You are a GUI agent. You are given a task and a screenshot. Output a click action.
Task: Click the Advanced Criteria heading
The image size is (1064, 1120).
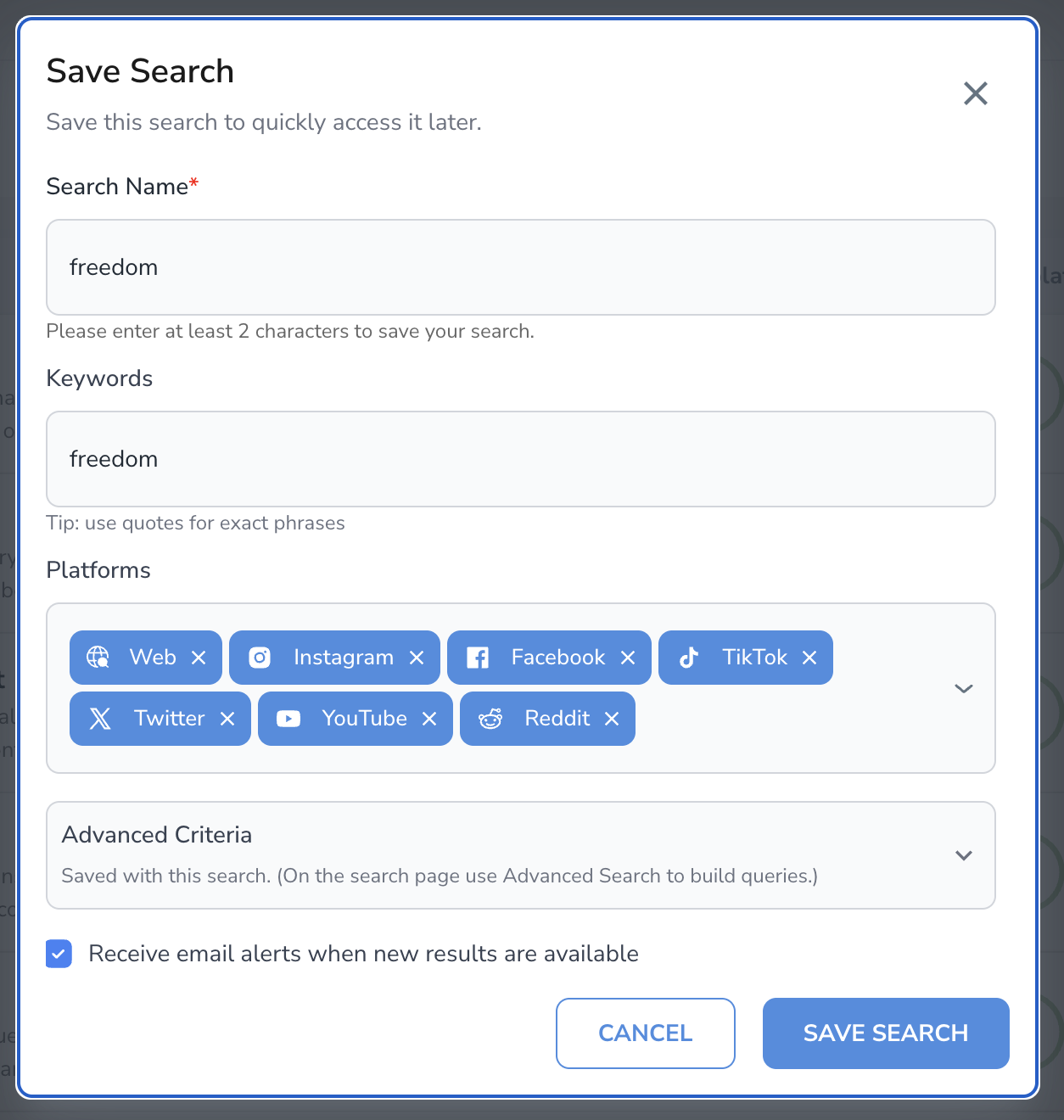(x=157, y=835)
